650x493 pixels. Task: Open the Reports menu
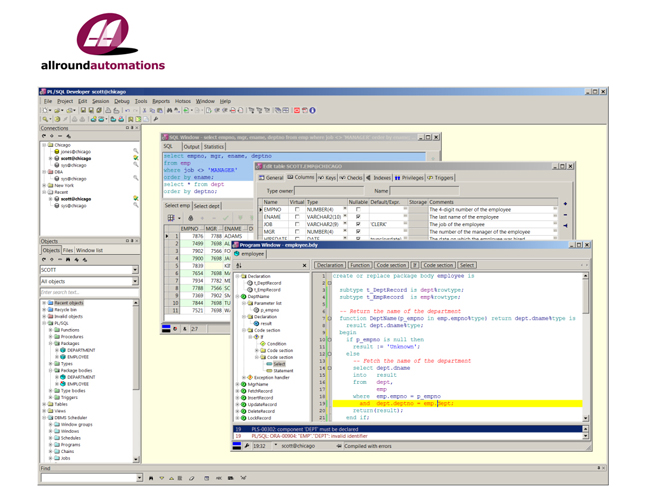coord(161,101)
